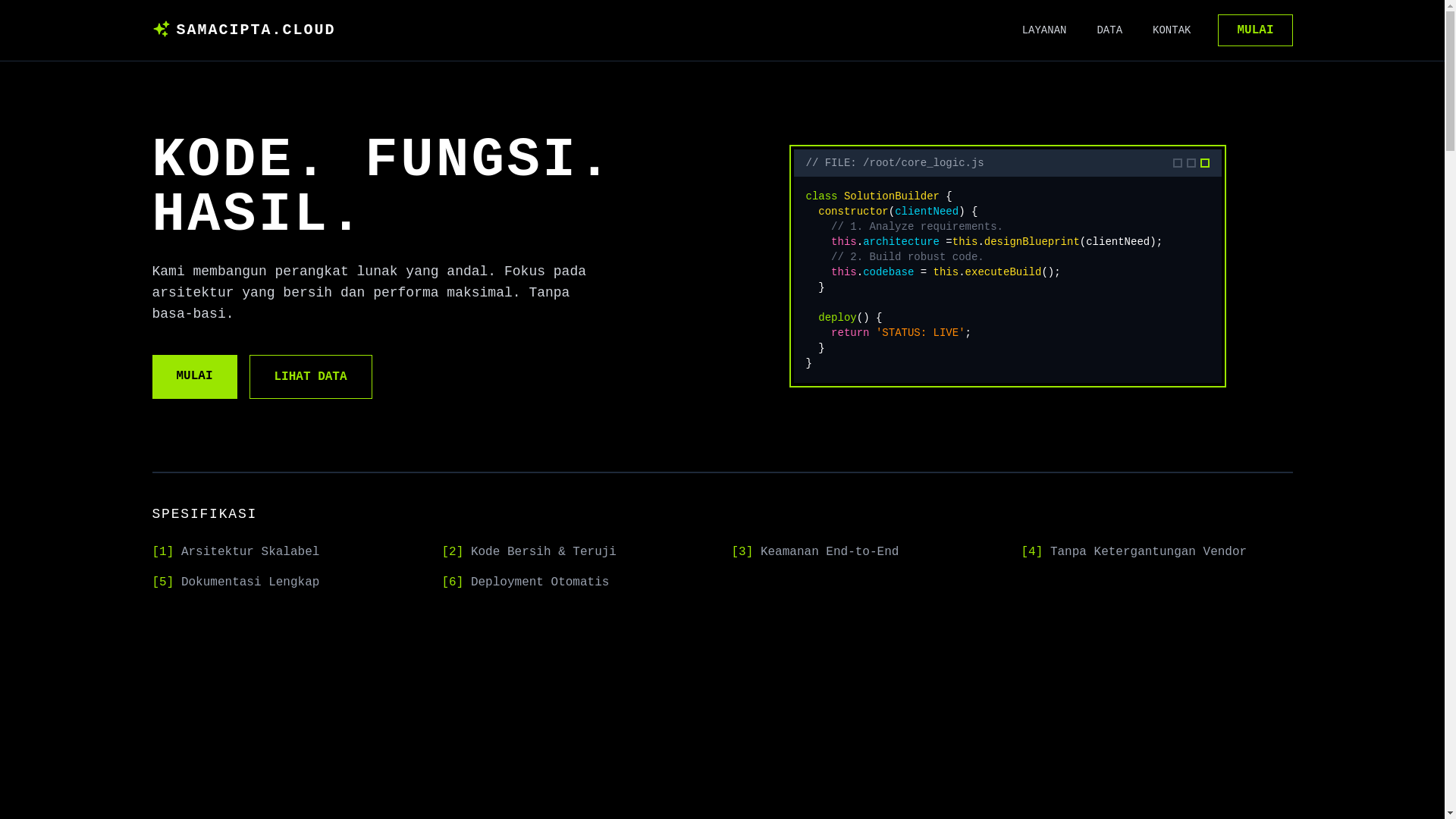Open the SAMACIPTA.CLOUD home link
Viewport: 1456px width, 819px height.
point(243,30)
